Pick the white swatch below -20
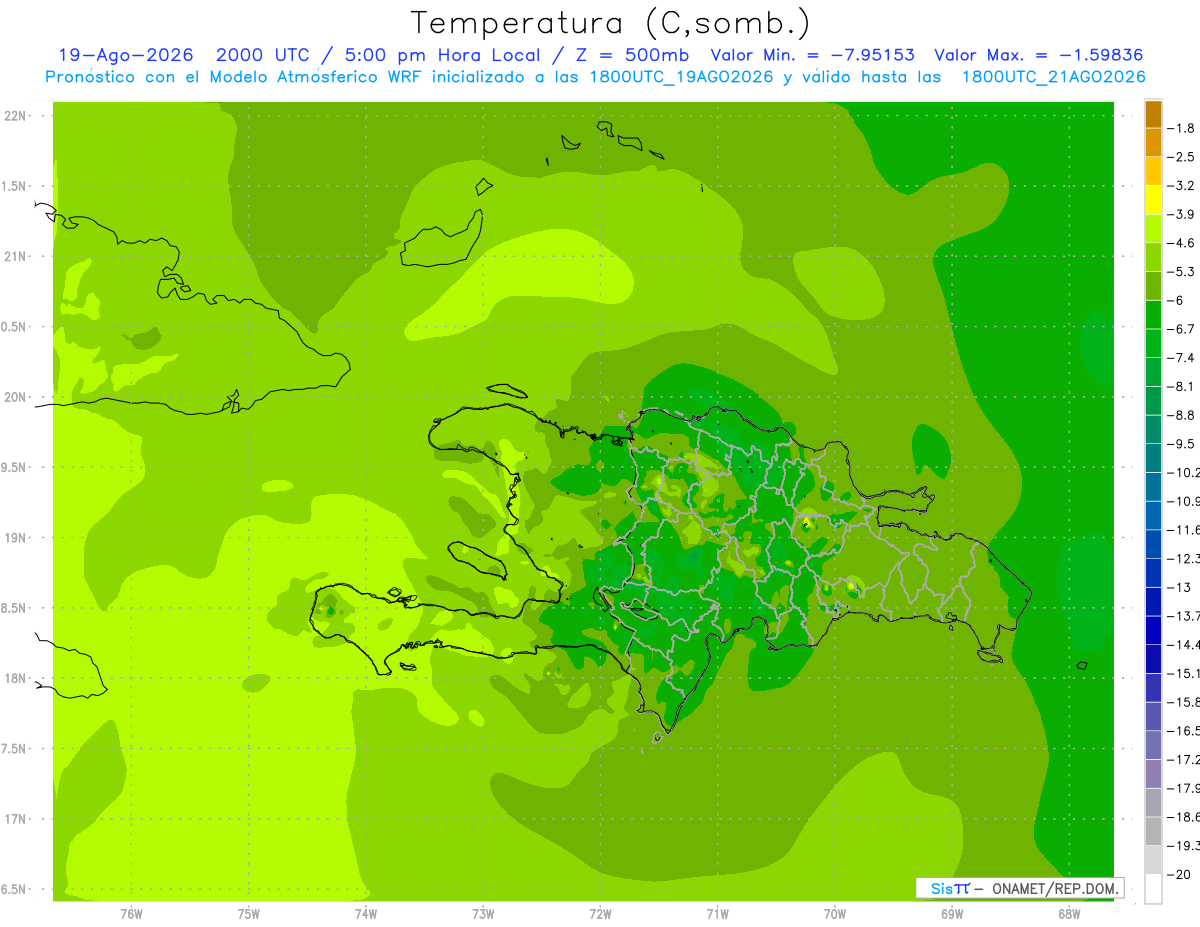The height and width of the screenshot is (927, 1200). coord(1153,889)
